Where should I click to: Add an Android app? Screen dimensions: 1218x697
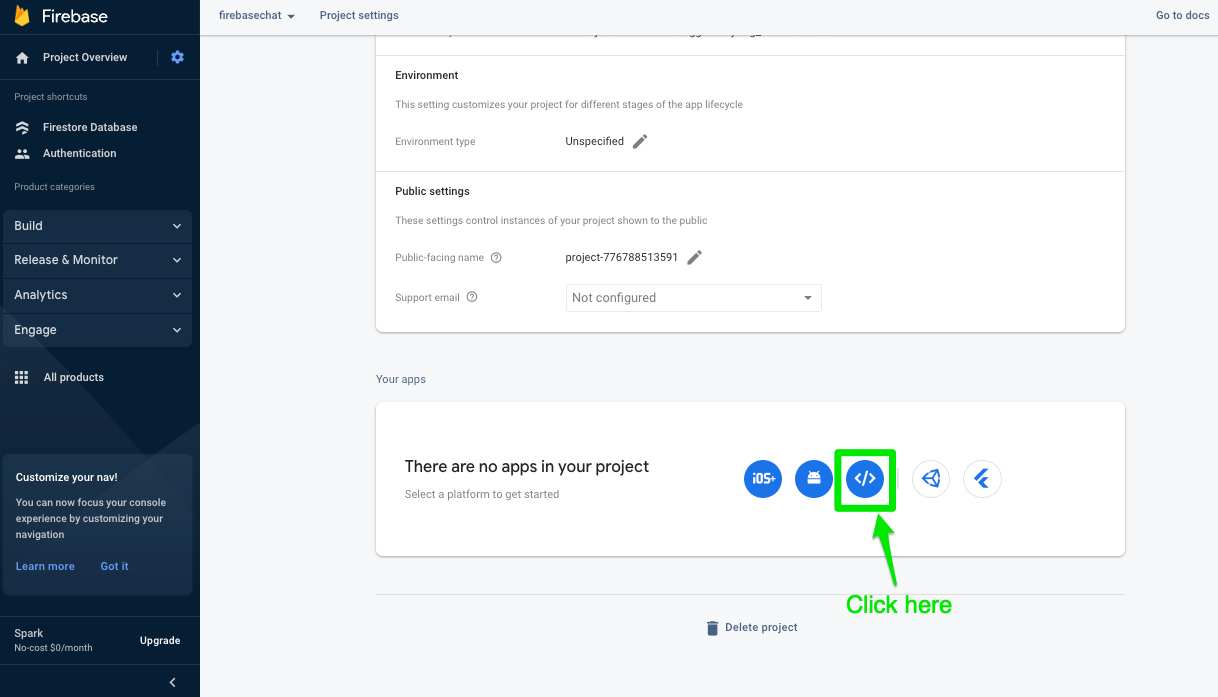point(814,479)
